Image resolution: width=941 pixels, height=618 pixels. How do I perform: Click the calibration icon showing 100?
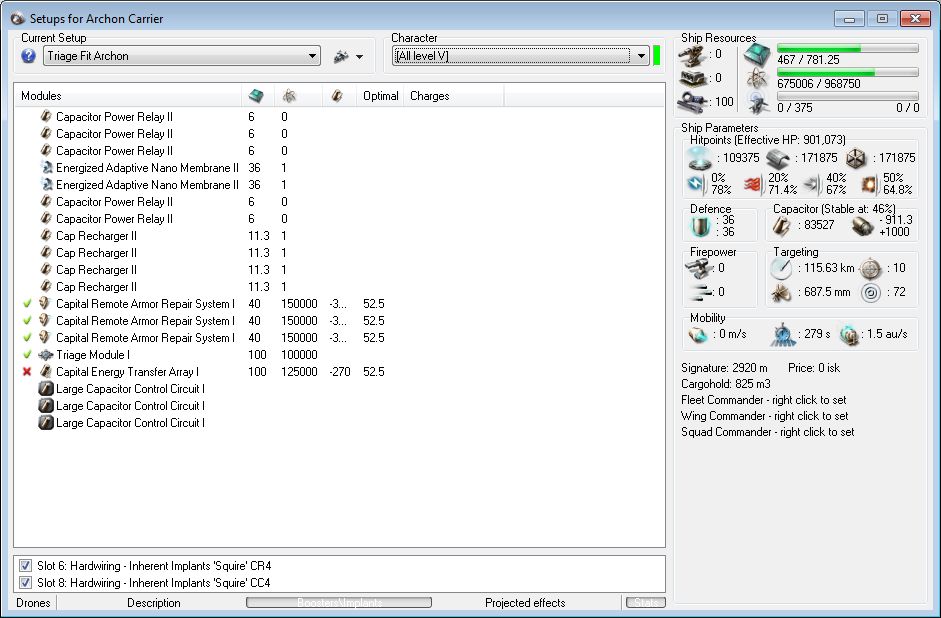pyautogui.click(x=691, y=101)
